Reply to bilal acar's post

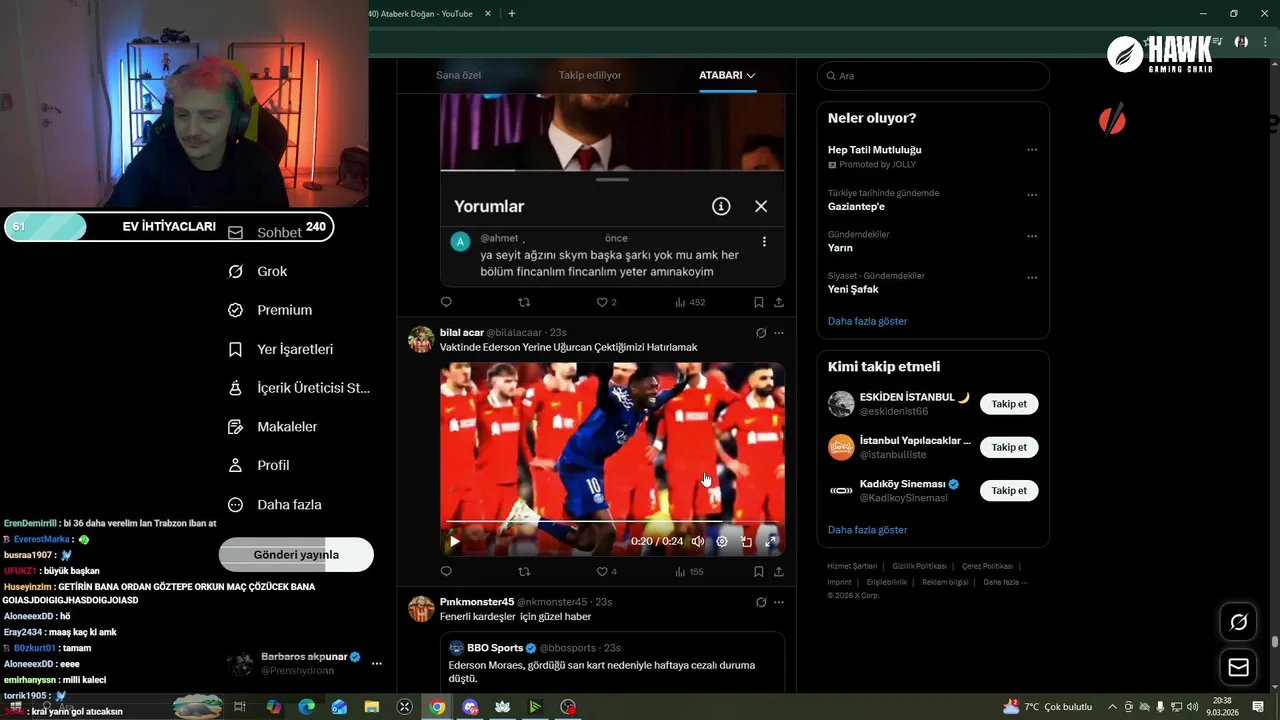(x=446, y=572)
